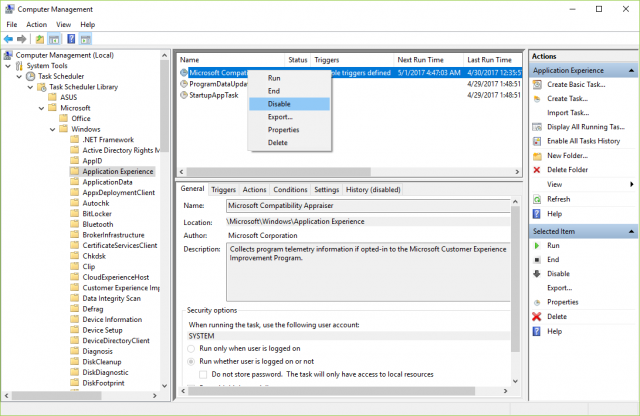Viewport: 640px width, 416px height.
Task: Click the blue Help toolbar icon
Action: pyautogui.click(x=71, y=39)
